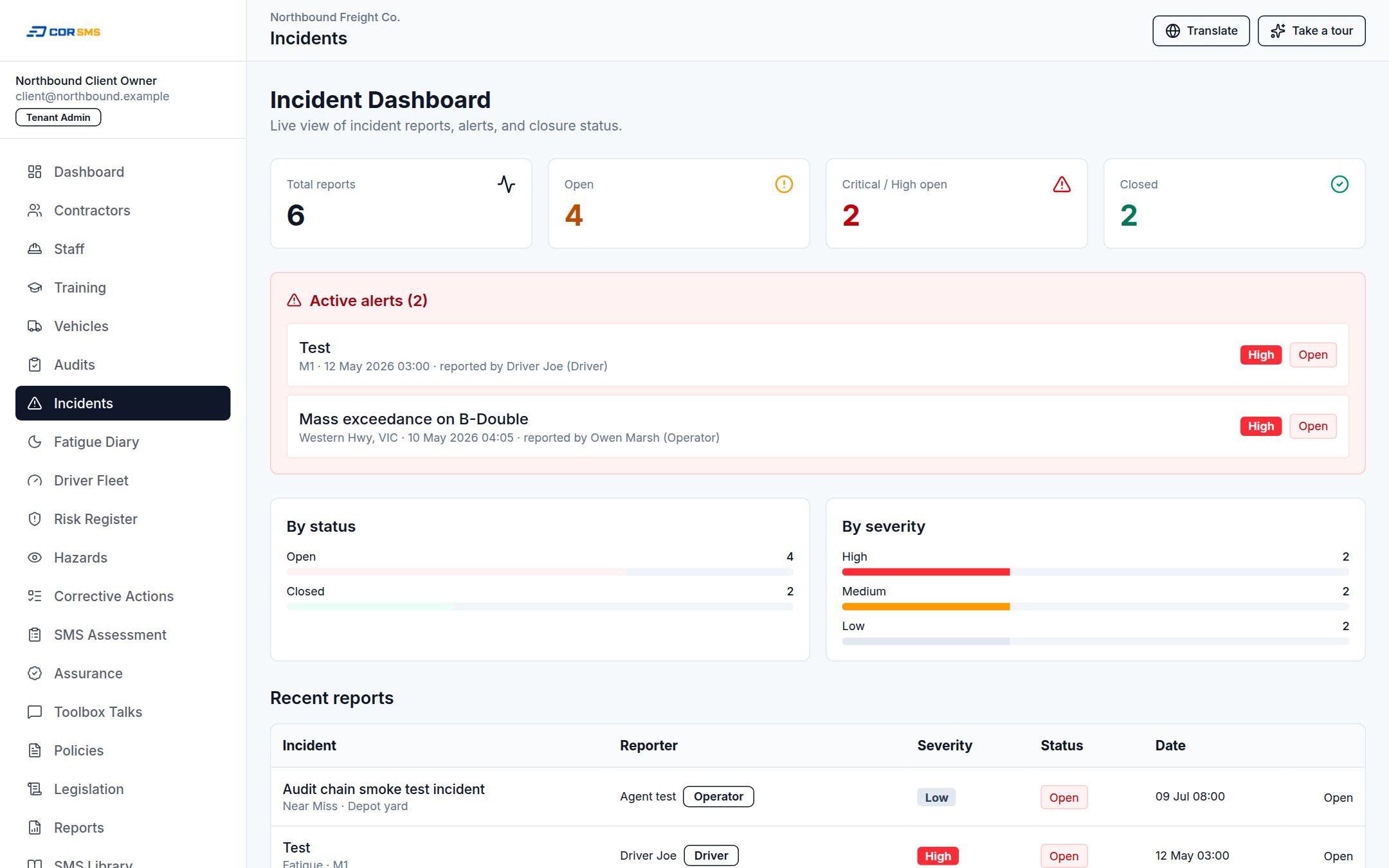1389x868 pixels.
Task: Click the Closed status progress bar
Action: pos(540,606)
